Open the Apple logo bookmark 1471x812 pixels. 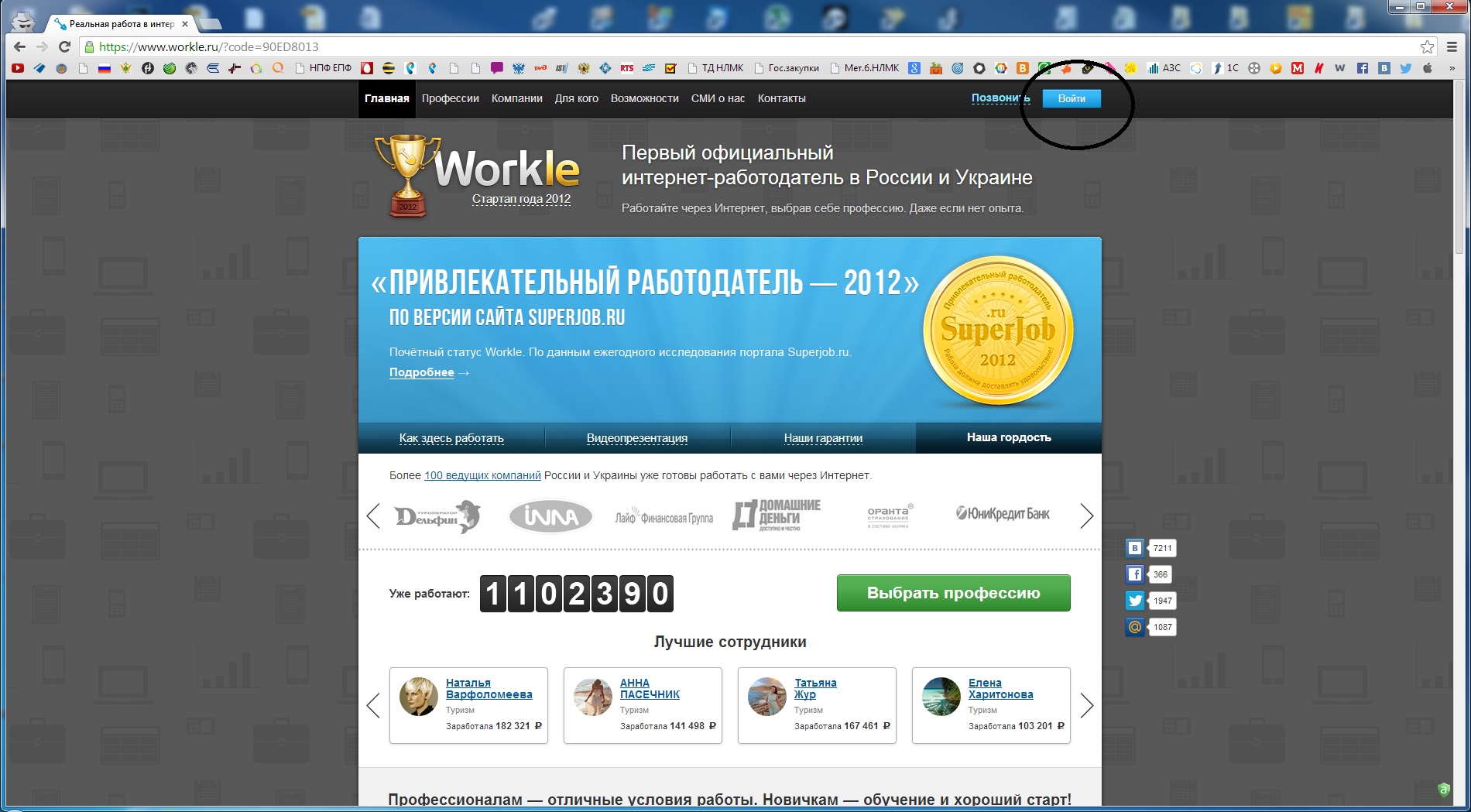1428,68
